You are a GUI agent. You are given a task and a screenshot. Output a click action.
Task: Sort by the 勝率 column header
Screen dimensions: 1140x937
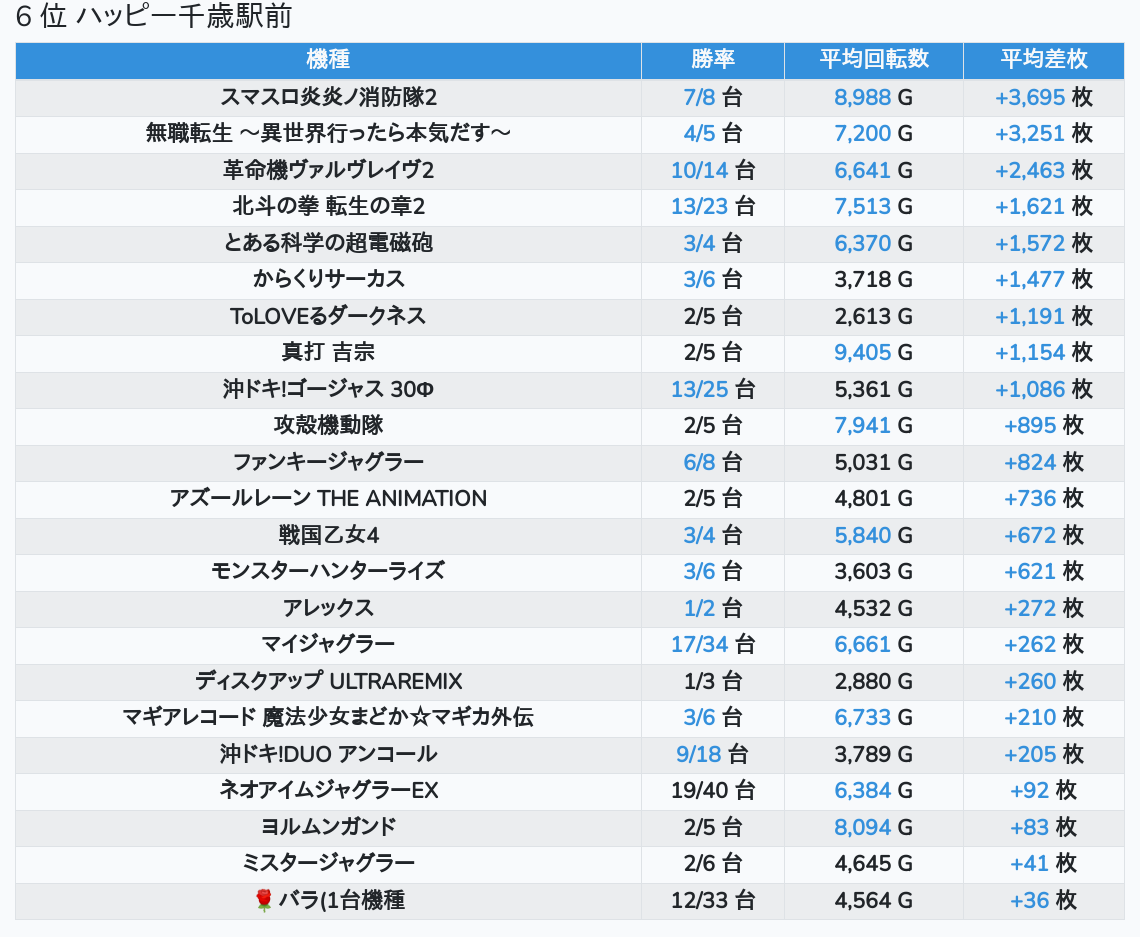(712, 59)
